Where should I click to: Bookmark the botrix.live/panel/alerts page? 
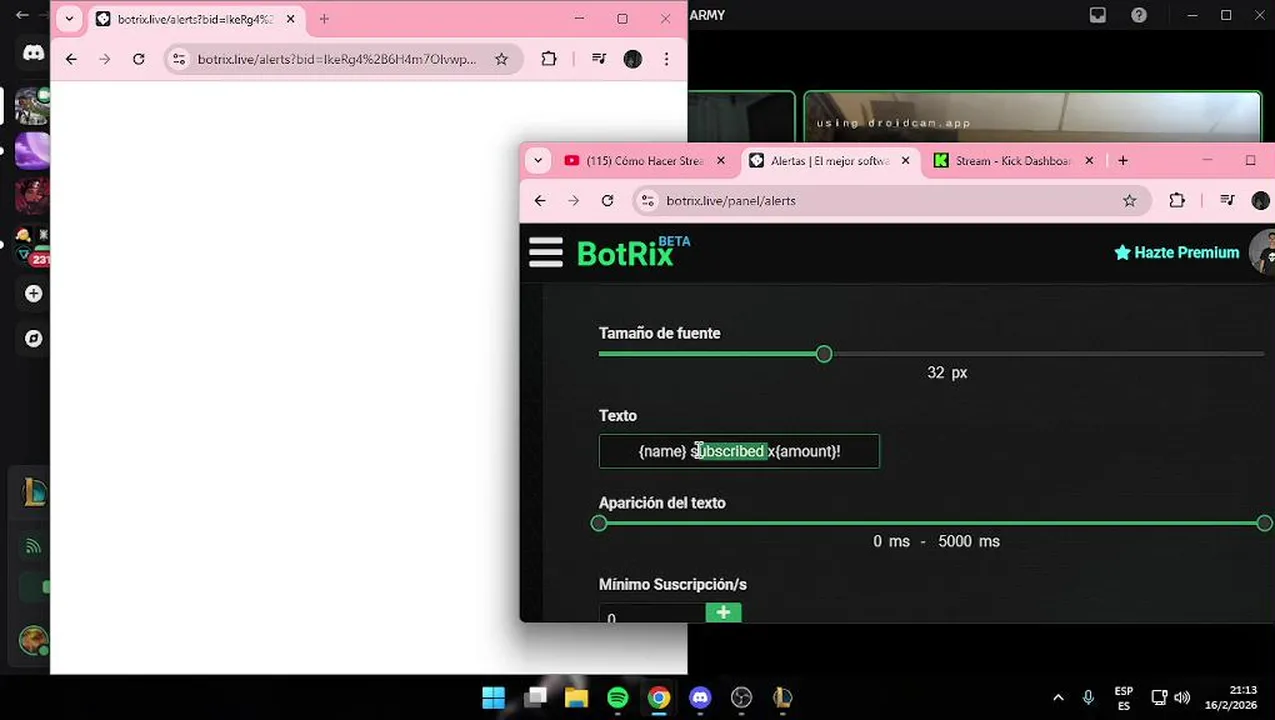point(1129,200)
